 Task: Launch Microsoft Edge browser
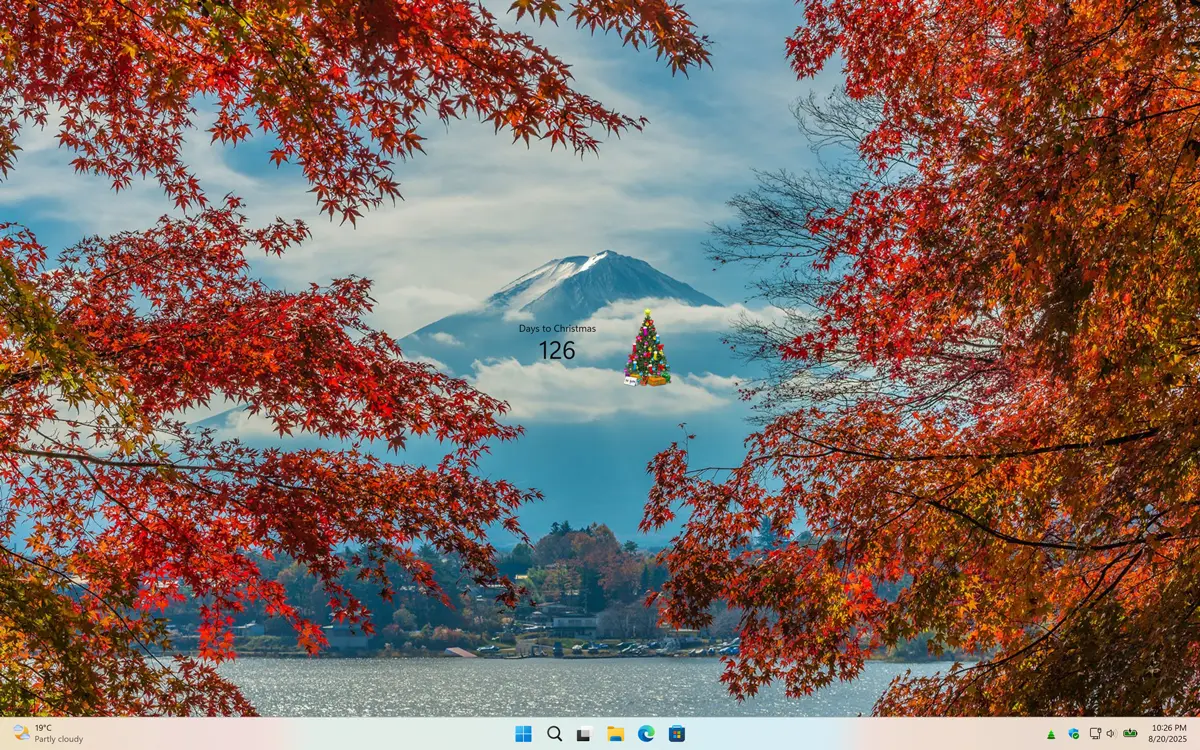(646, 734)
